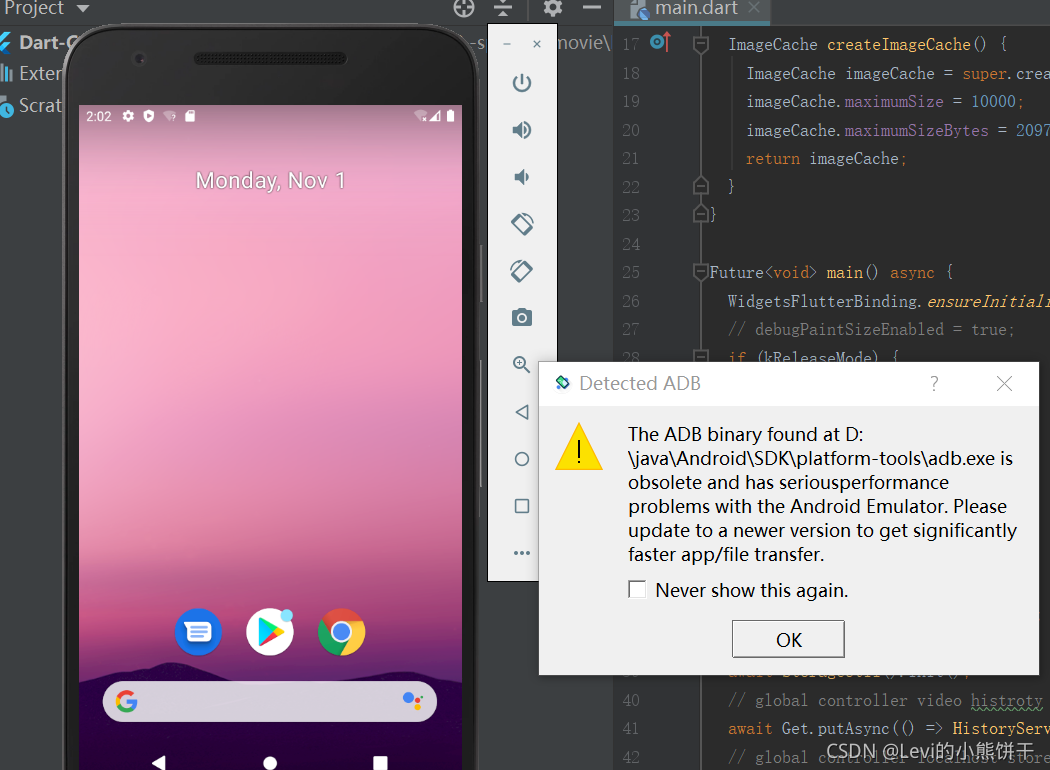
Task: Tap the phone's on-screen recents button
Action: pos(380,762)
